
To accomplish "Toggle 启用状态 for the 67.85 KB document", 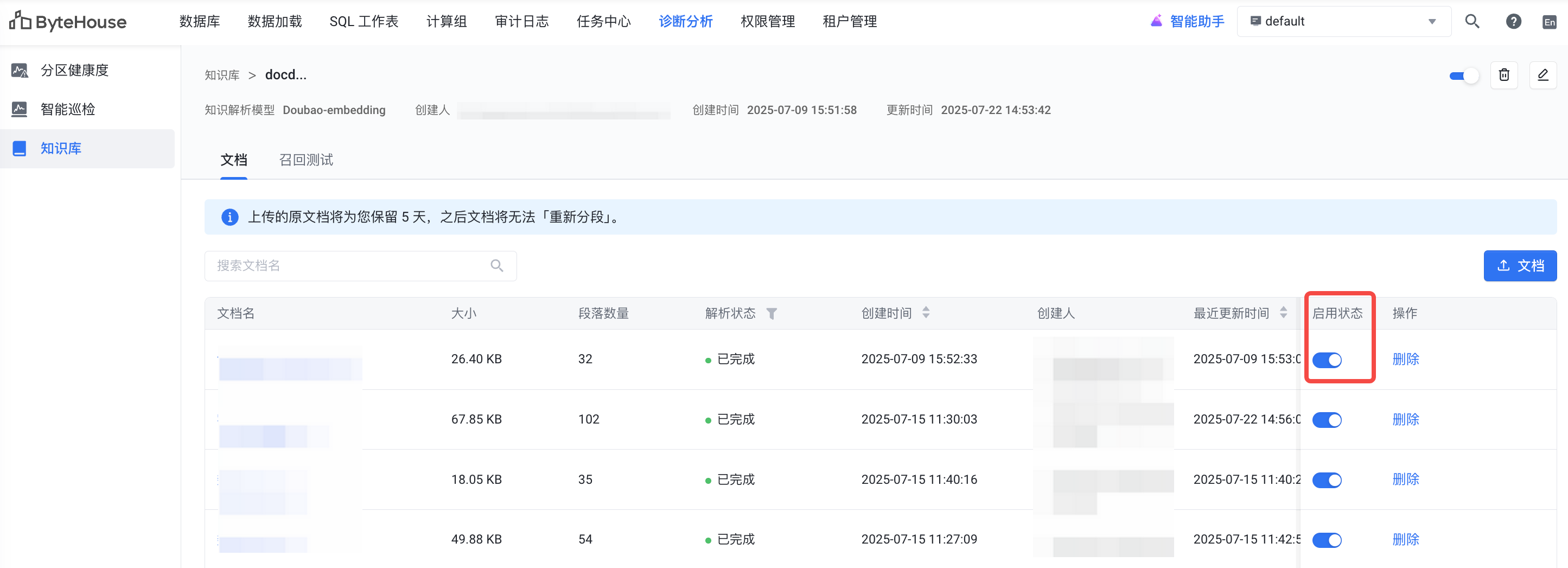I will [1327, 420].
